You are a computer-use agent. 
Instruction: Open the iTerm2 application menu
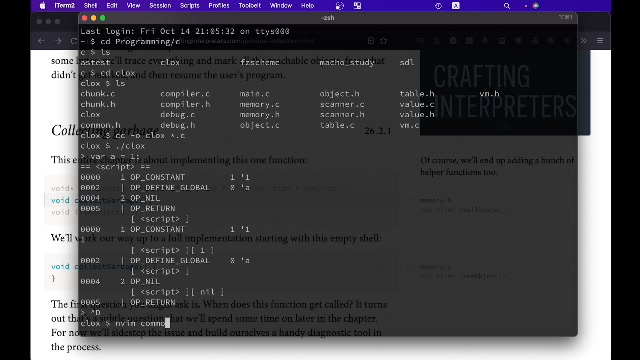click(64, 6)
